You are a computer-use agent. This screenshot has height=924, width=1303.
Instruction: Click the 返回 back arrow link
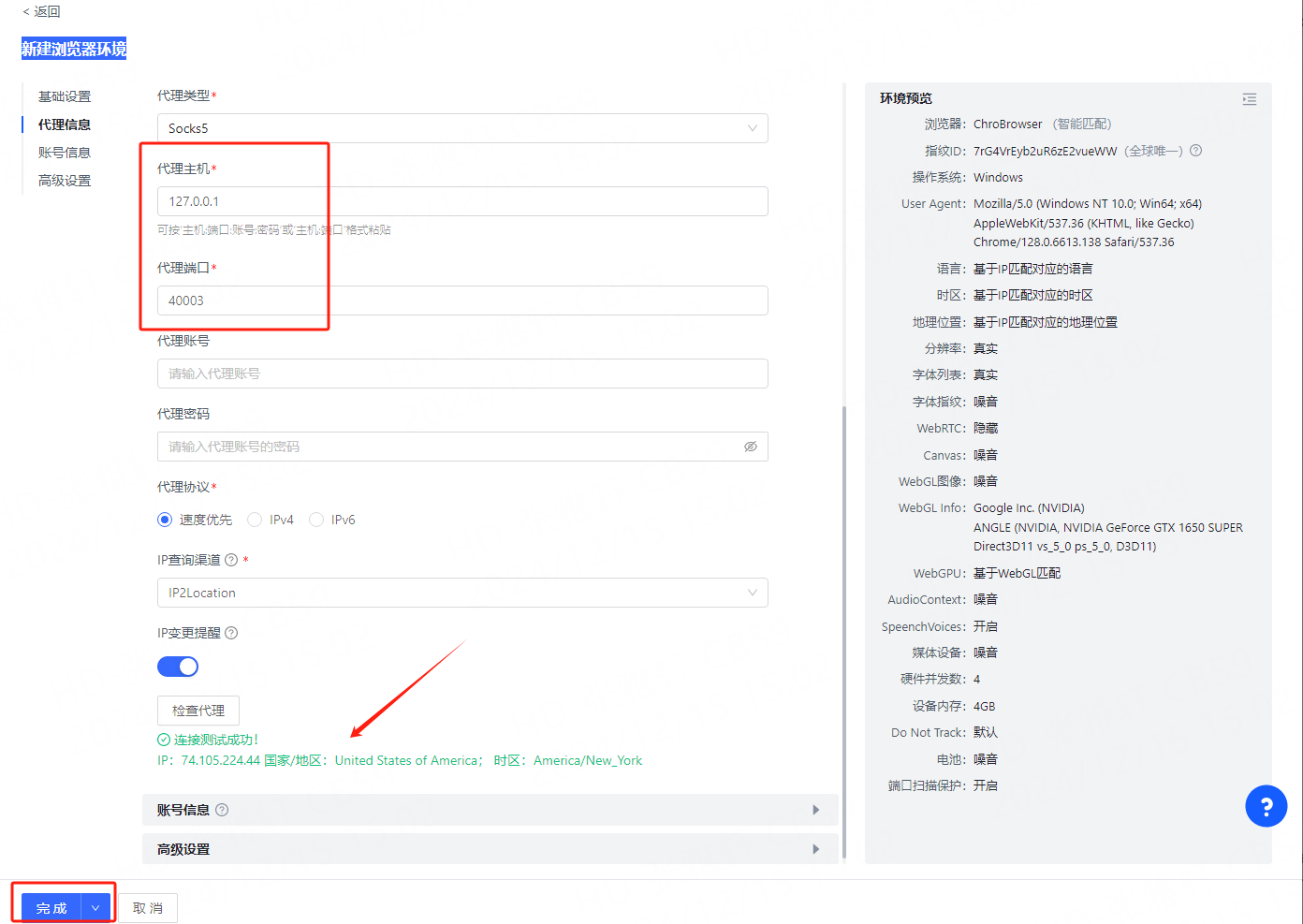pos(41,11)
